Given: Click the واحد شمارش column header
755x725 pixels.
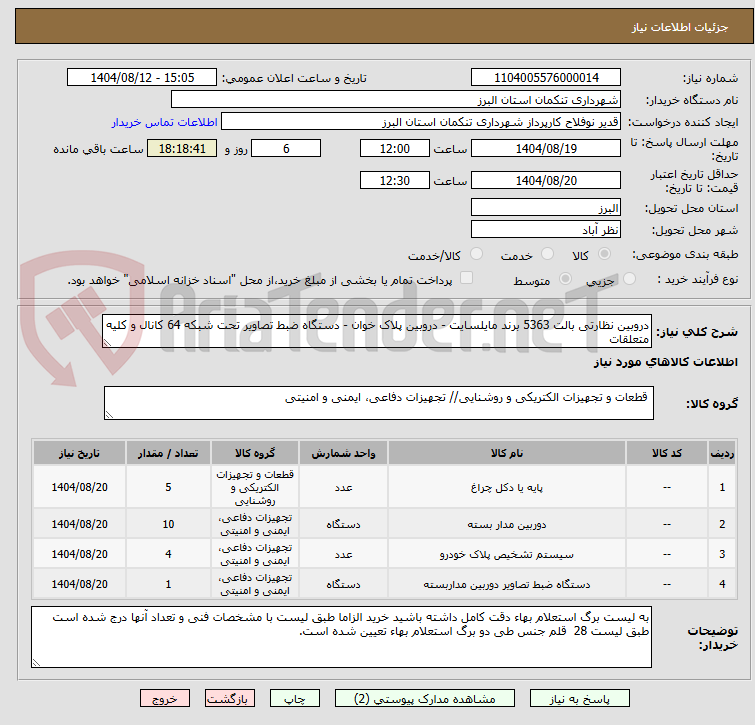Looking at the screenshot, I should tap(343, 453).
